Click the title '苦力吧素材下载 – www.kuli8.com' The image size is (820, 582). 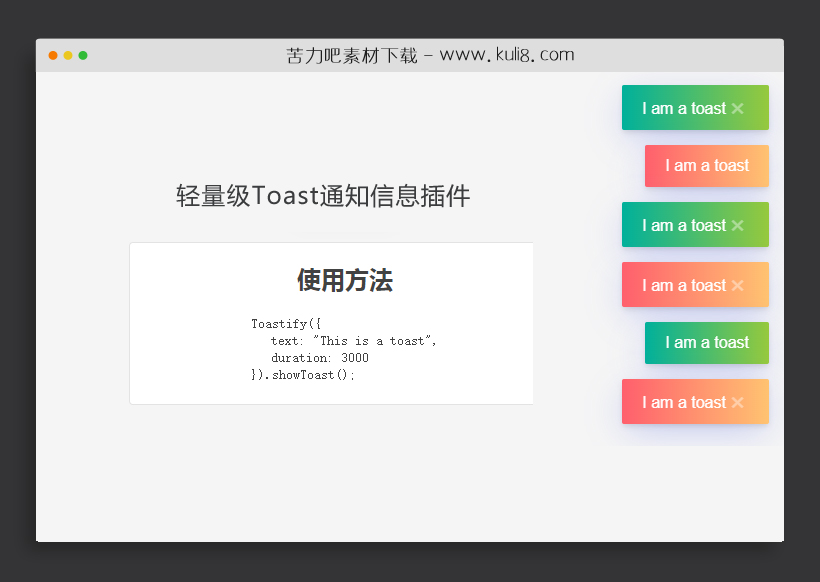[x=430, y=55]
